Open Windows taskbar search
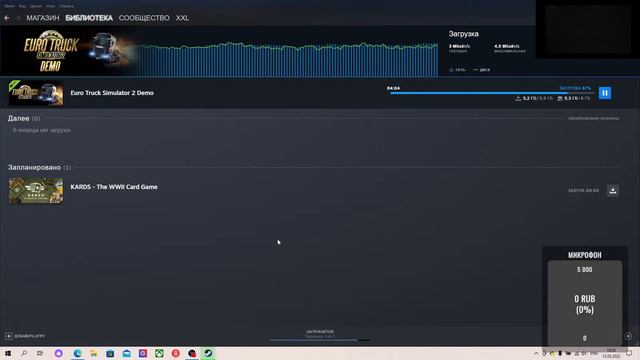640x360 pixels. pyautogui.click(x=24, y=353)
